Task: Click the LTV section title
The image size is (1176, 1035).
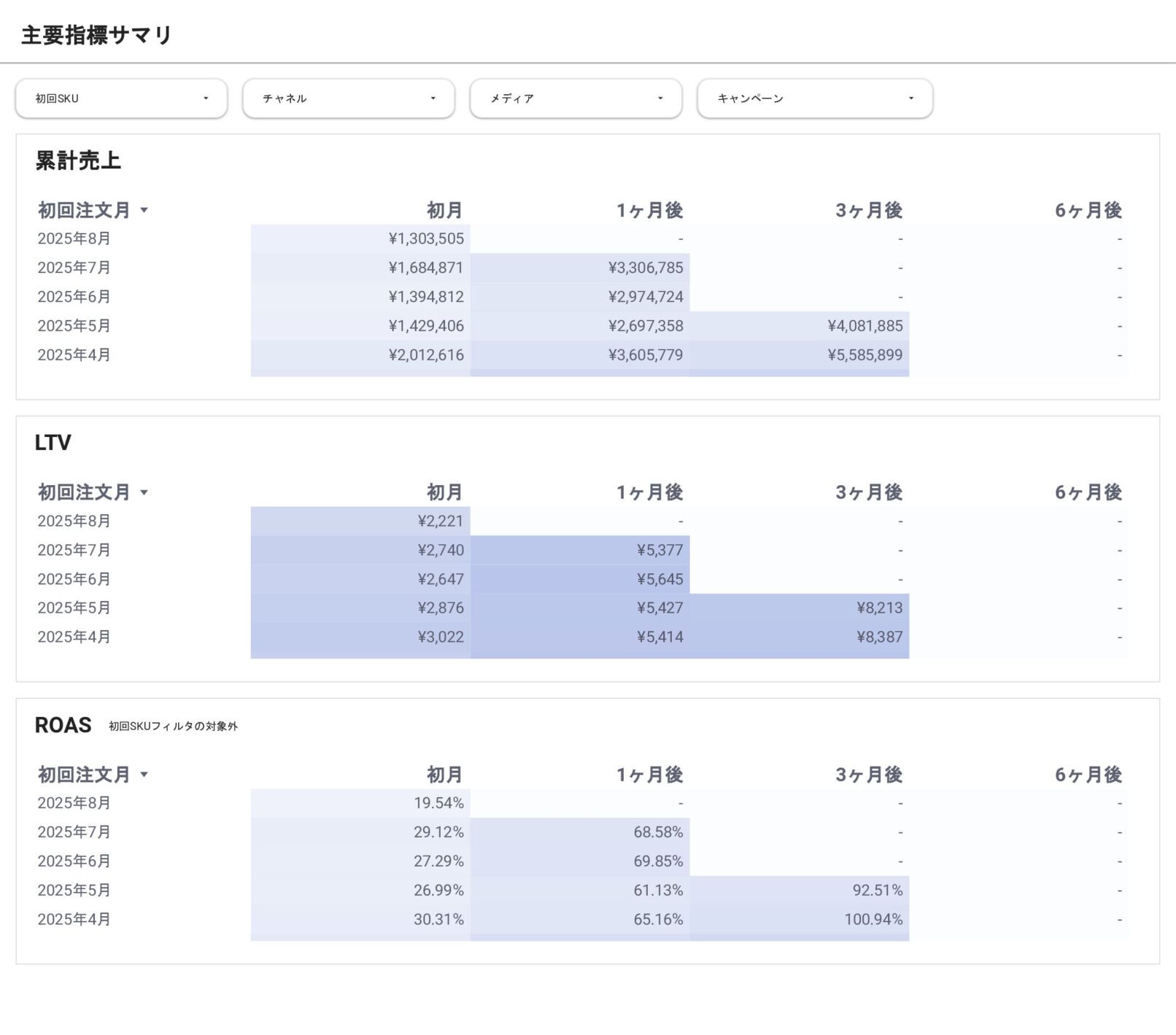Action: click(x=53, y=442)
